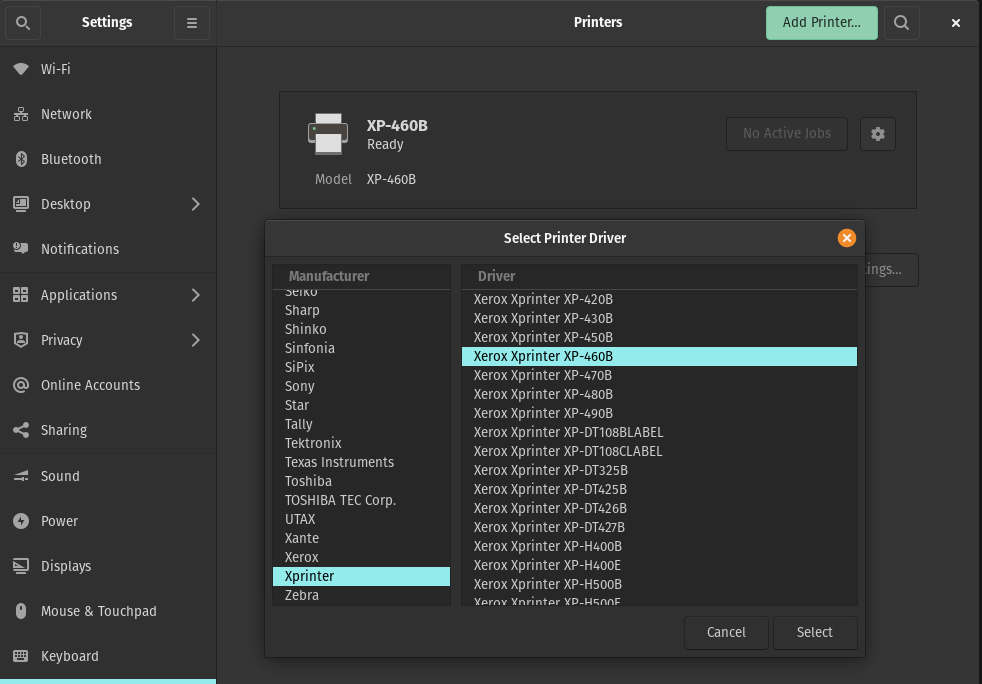The image size is (982, 684).
Task: Click the Driver column header
Action: click(x=659, y=276)
